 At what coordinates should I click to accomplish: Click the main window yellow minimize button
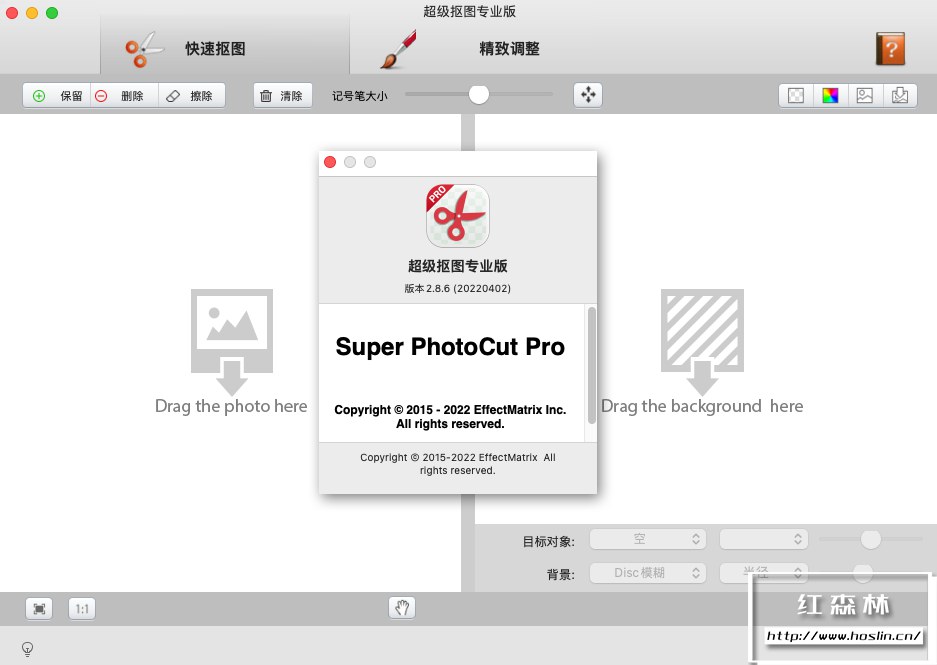[x=32, y=13]
